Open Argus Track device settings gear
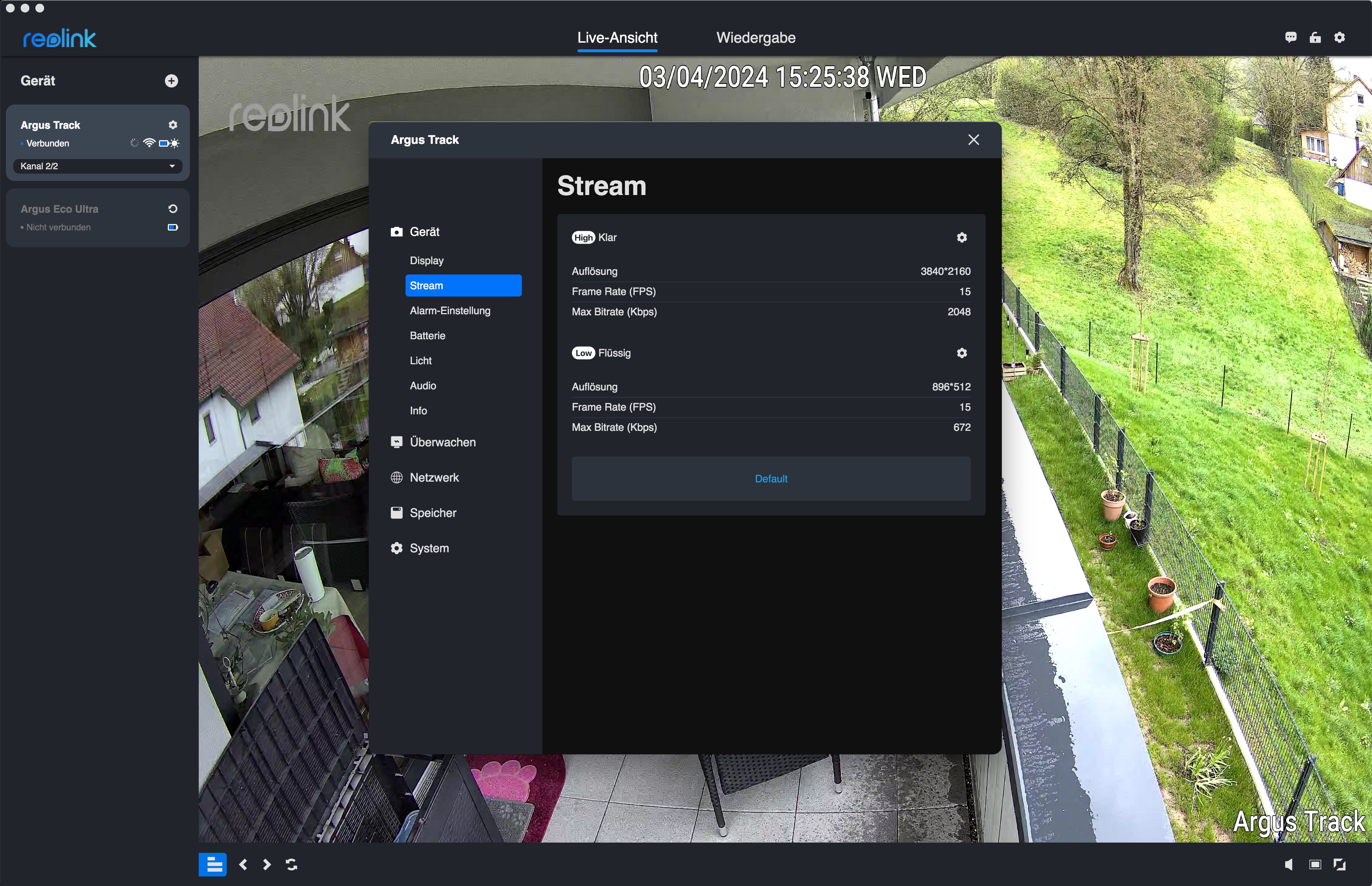This screenshot has width=1372, height=886. click(173, 125)
